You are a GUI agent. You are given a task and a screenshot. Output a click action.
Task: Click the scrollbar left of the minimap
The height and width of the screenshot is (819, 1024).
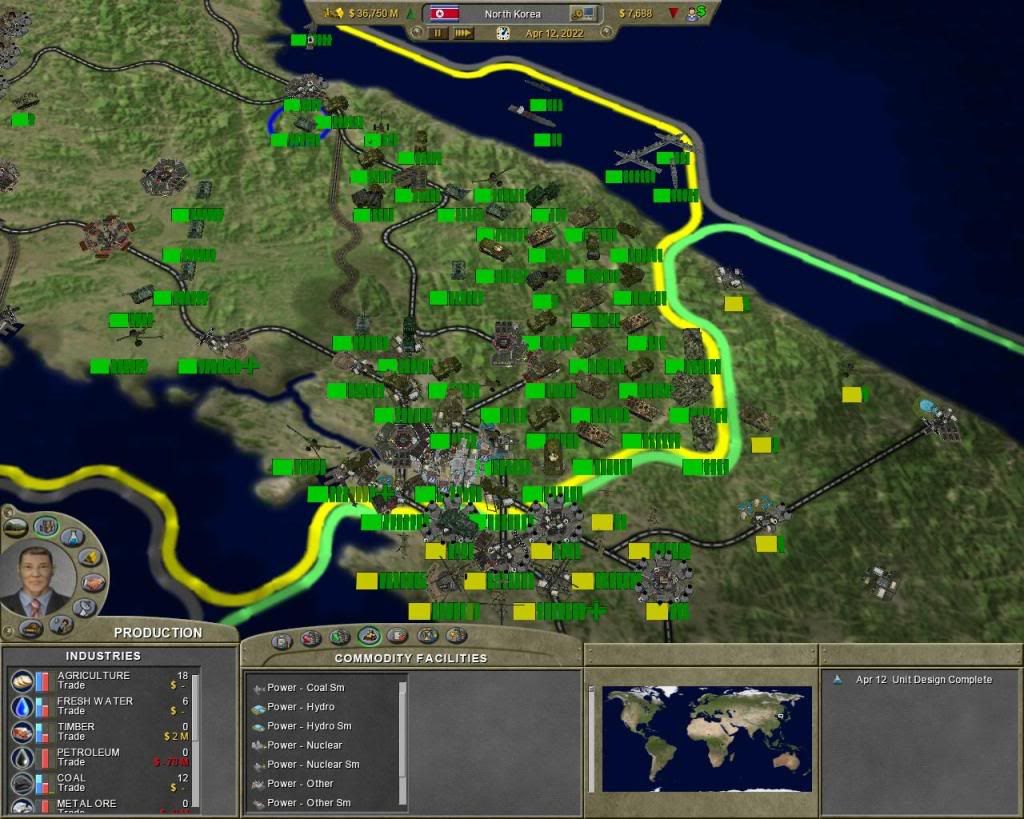point(592,739)
